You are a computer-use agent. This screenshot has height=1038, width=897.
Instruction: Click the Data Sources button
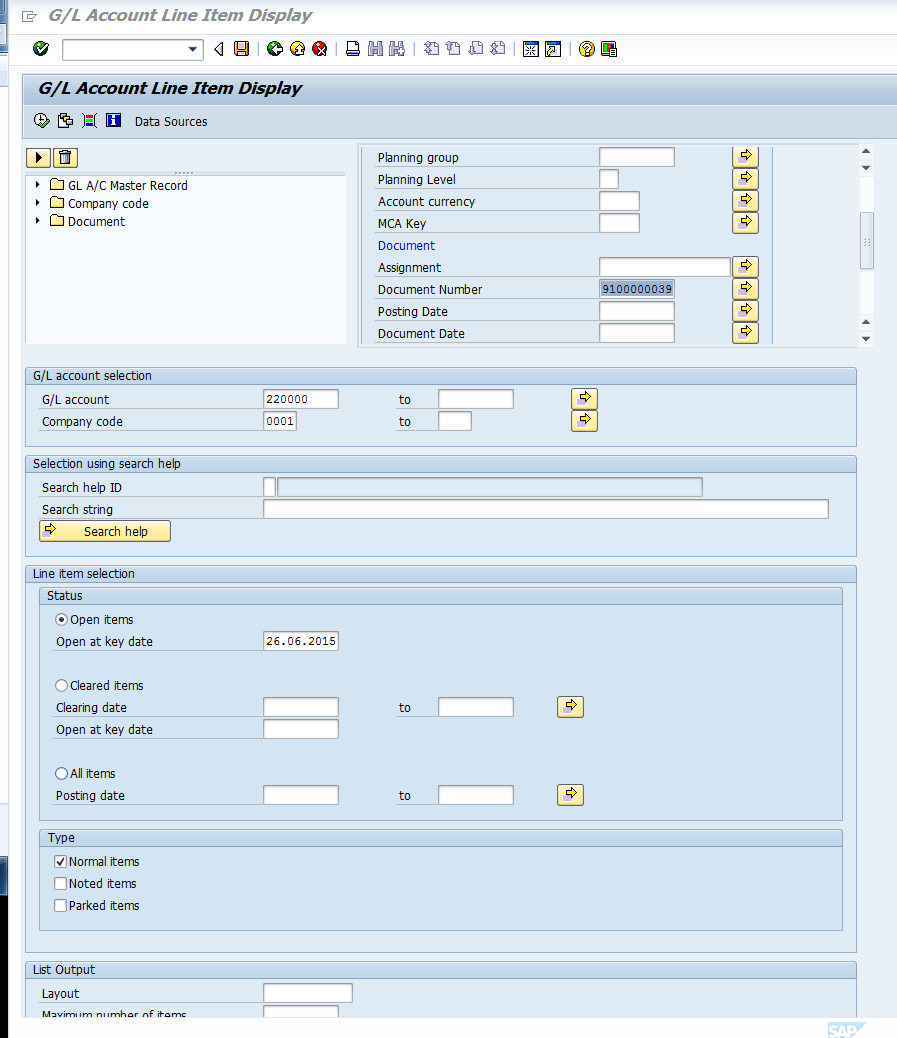171,122
